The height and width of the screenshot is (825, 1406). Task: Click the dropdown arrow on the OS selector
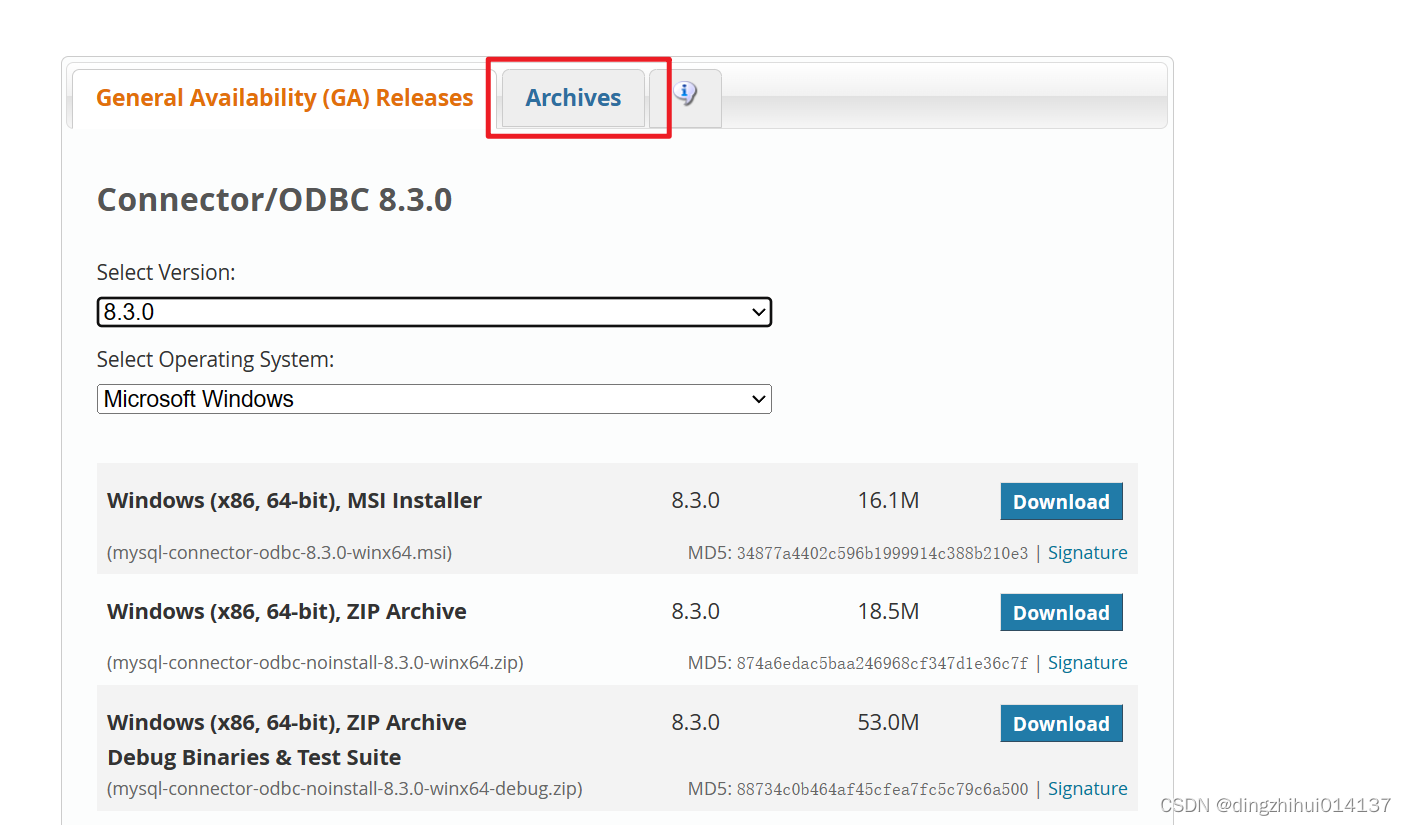click(757, 399)
